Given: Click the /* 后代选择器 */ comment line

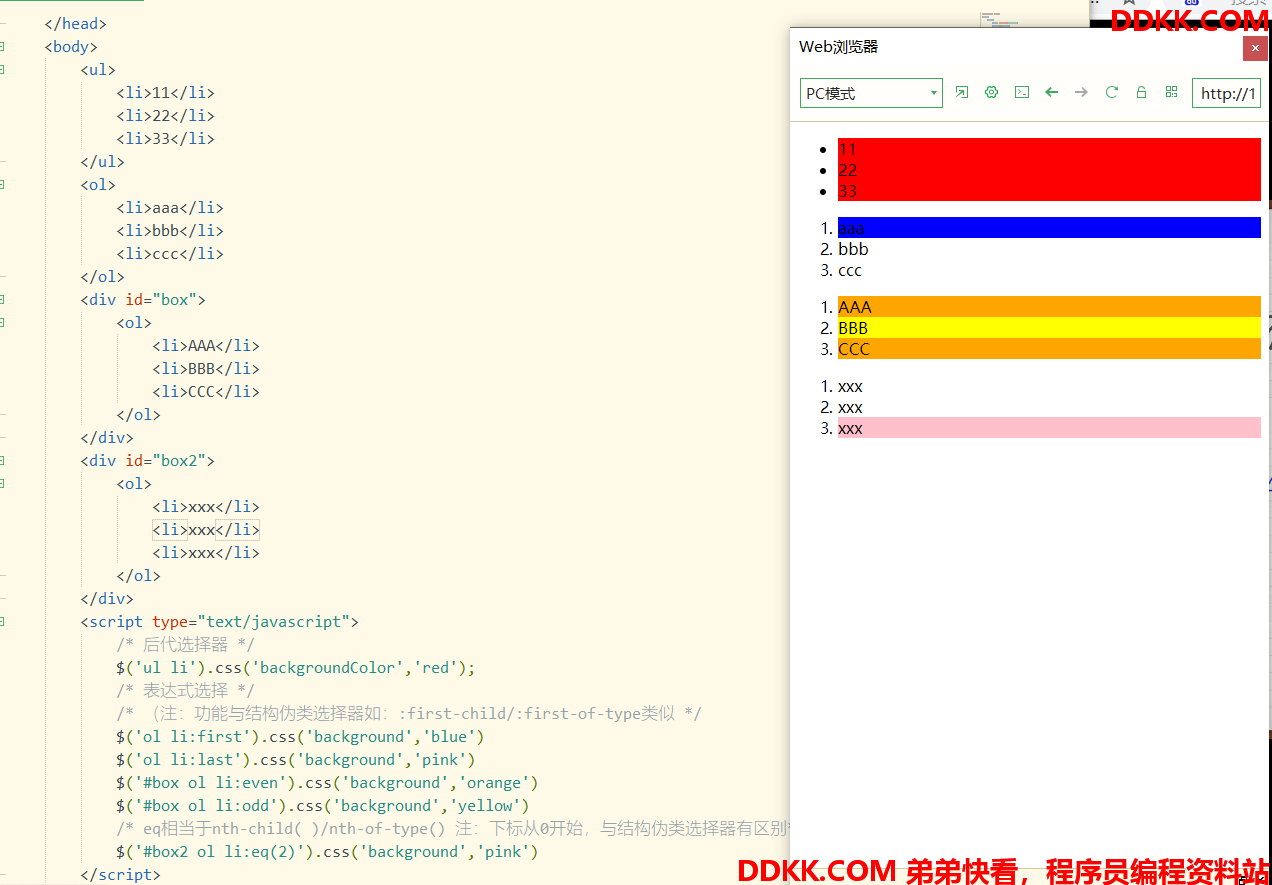Looking at the screenshot, I should pos(185,645).
